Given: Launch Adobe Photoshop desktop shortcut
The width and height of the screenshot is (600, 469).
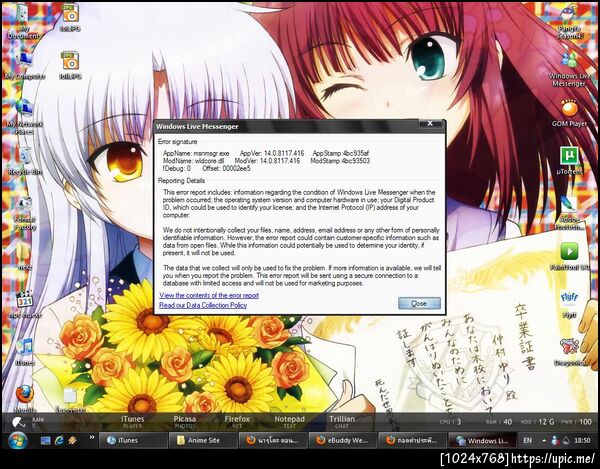Looking at the screenshot, I should (x=569, y=213).
